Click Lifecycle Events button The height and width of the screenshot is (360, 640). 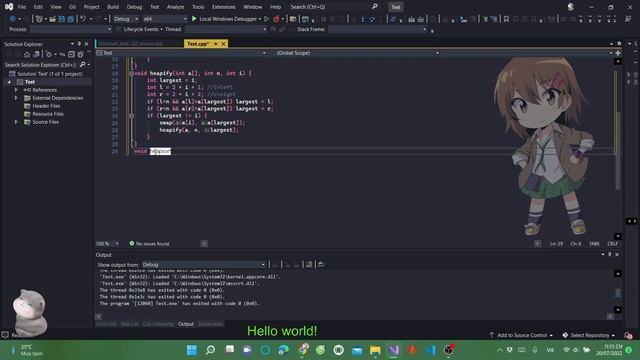coord(140,29)
